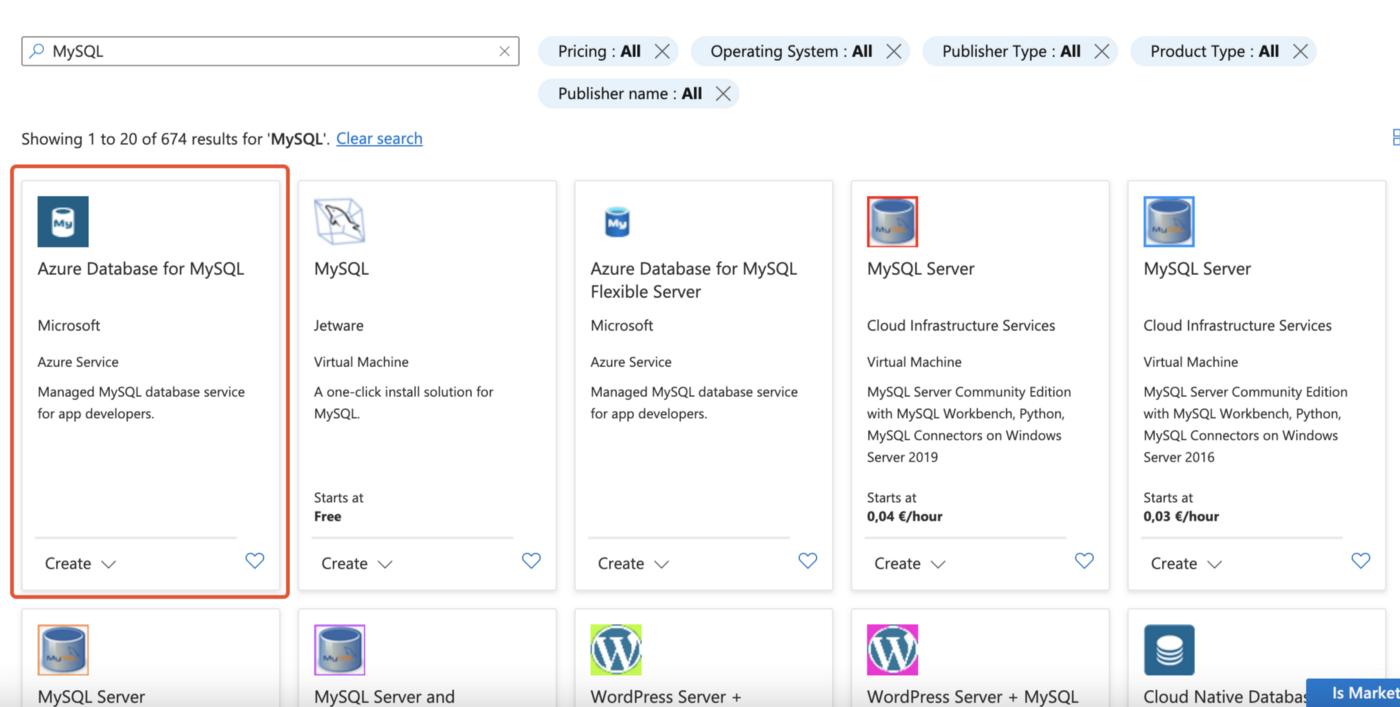This screenshot has height=707, width=1400.
Task: Remove the Operating System filter
Action: click(893, 52)
